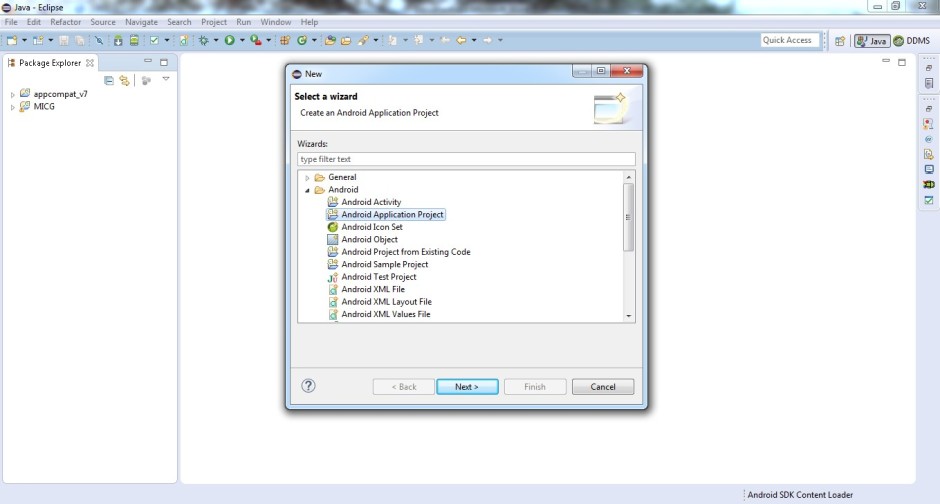
Task: Click the Debug bug icon in toolbar
Action: pyautogui.click(x=203, y=40)
